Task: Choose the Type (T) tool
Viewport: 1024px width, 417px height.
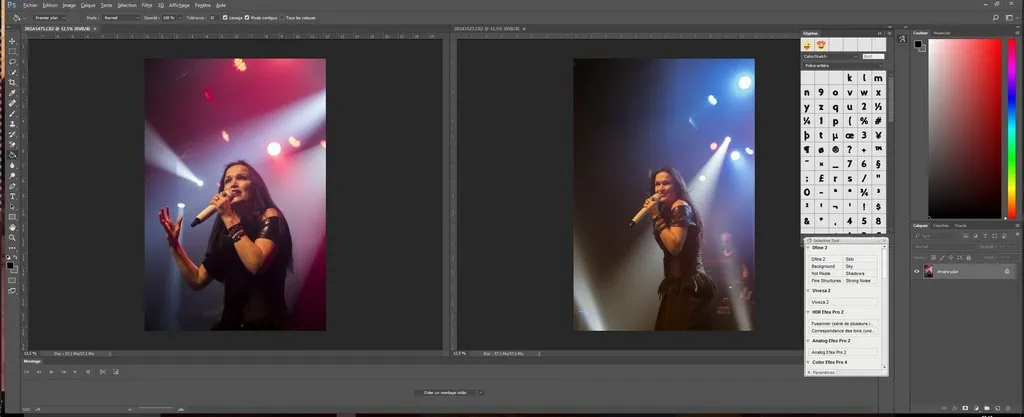Action: click(12, 196)
